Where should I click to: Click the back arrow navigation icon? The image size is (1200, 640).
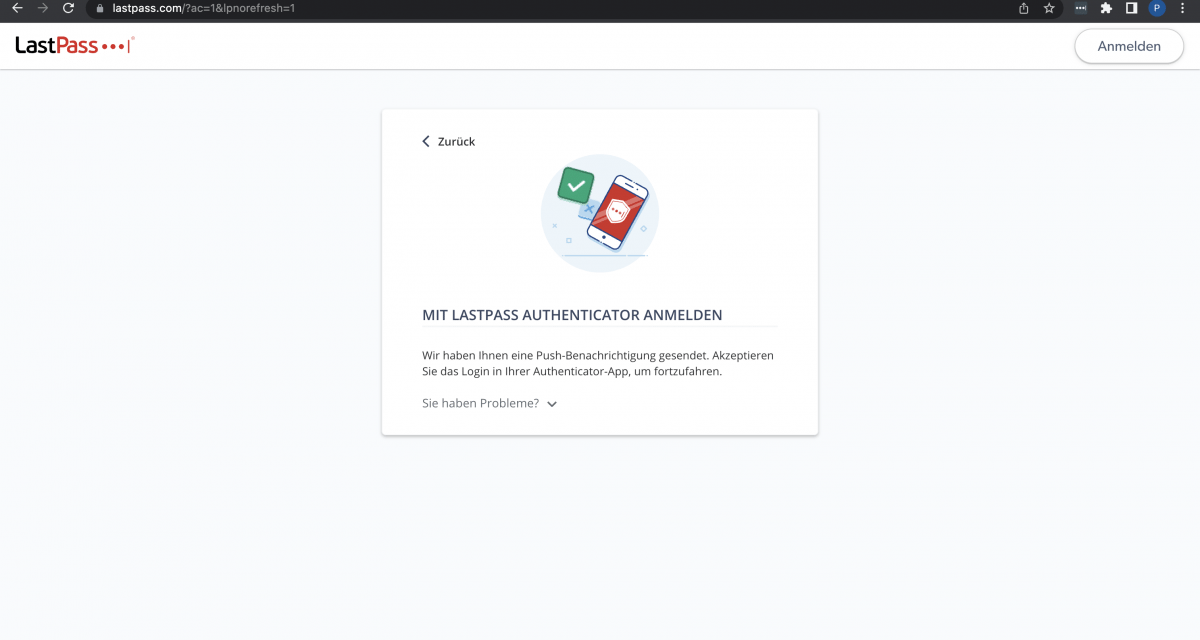point(16,9)
